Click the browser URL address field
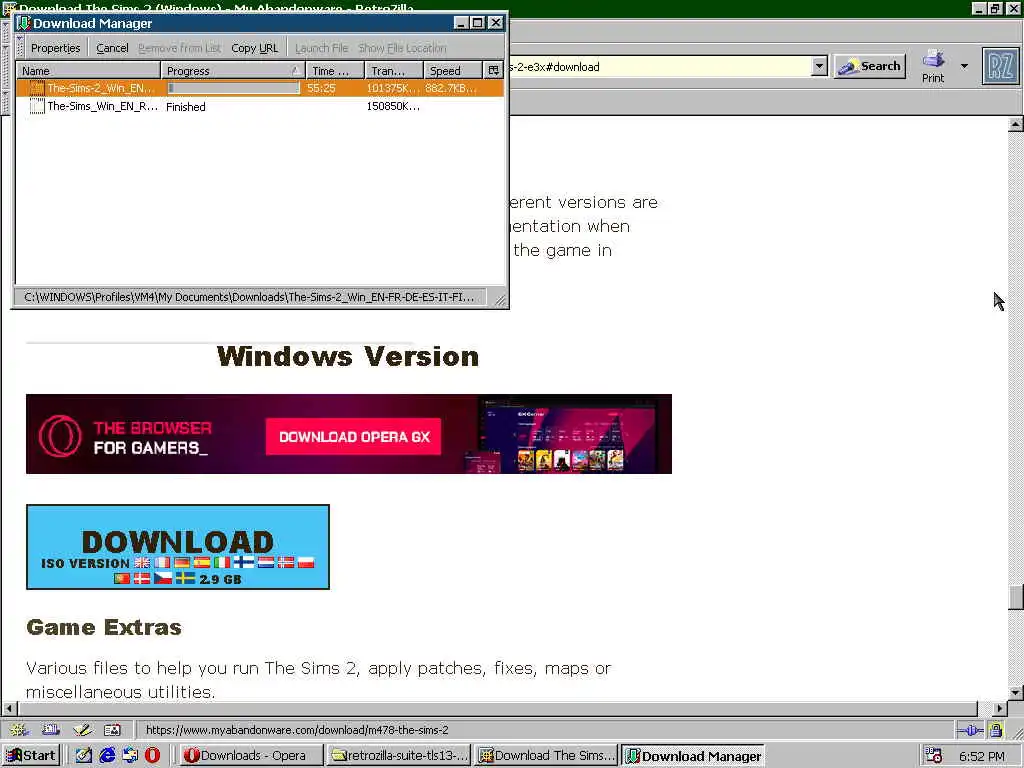The image size is (1024, 768). click(660, 66)
